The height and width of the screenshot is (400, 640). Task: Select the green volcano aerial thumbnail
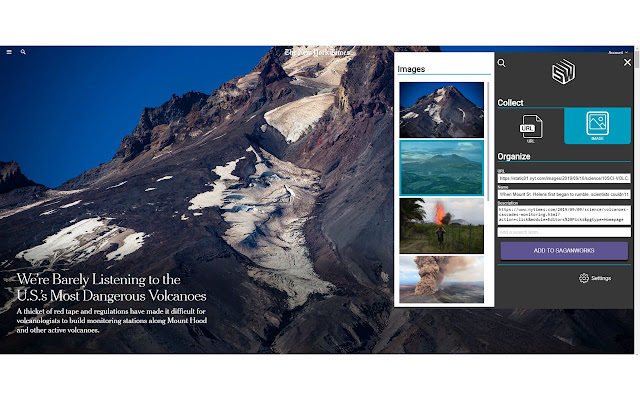point(442,168)
